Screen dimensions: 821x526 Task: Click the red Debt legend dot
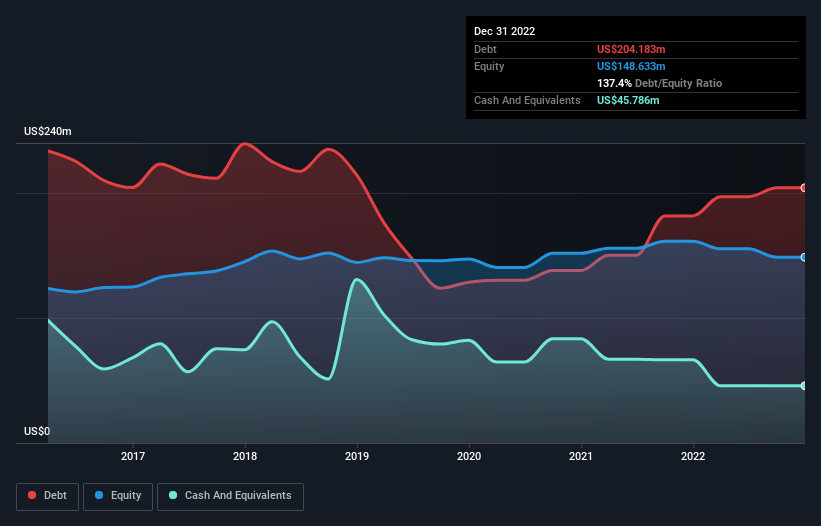[32, 495]
